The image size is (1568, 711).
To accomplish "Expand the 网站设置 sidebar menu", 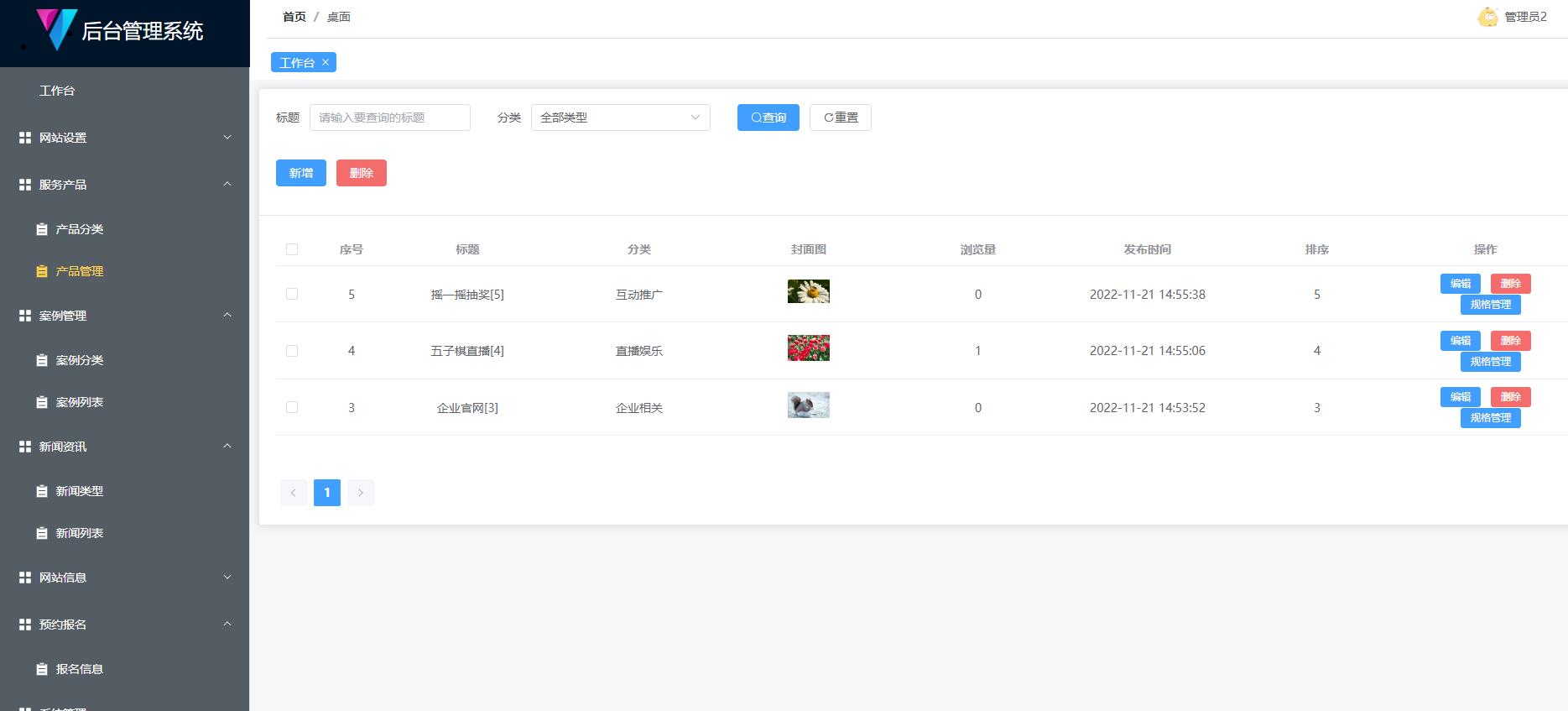I will [x=124, y=138].
